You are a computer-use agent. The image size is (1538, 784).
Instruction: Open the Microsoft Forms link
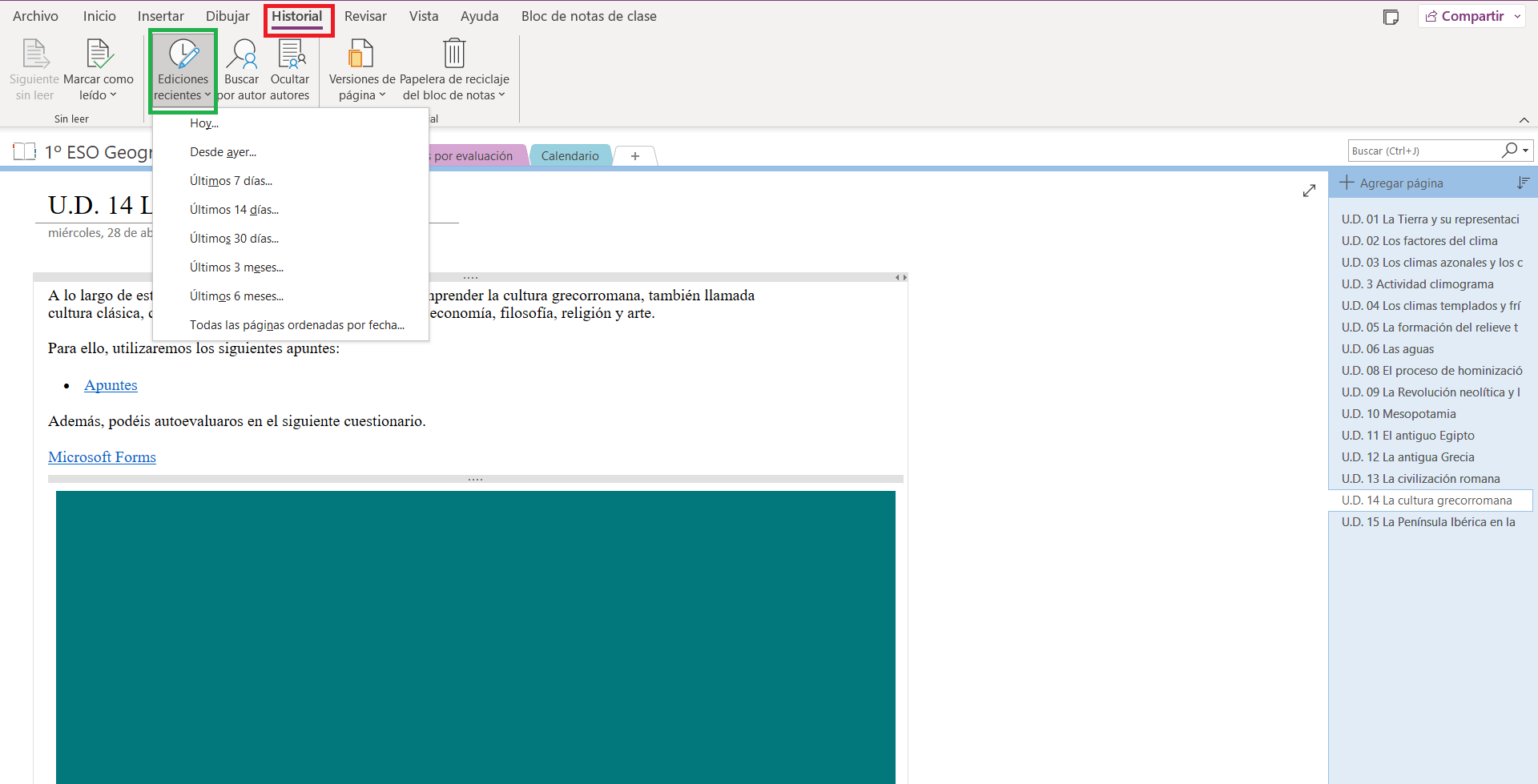tap(102, 457)
